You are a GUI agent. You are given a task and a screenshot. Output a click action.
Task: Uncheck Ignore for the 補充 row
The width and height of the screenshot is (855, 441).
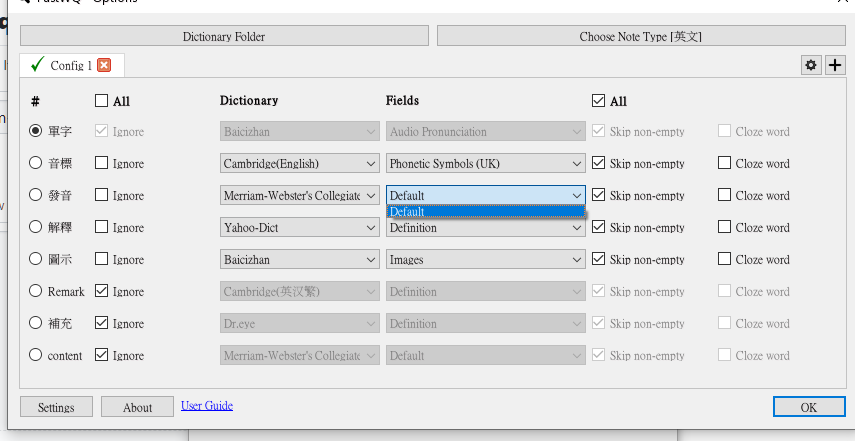click(101, 323)
